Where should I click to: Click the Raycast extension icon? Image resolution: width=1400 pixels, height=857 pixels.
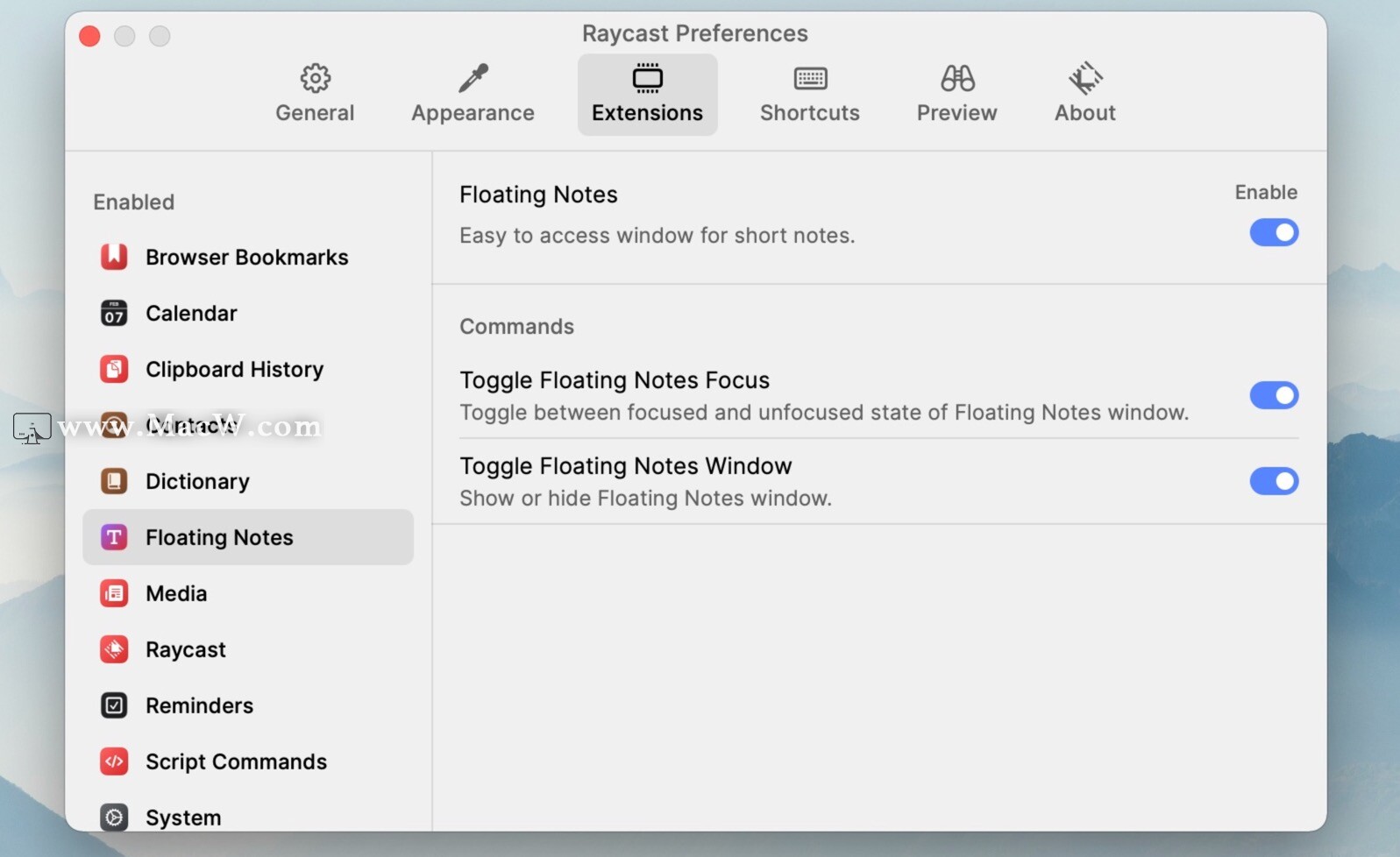(x=114, y=649)
